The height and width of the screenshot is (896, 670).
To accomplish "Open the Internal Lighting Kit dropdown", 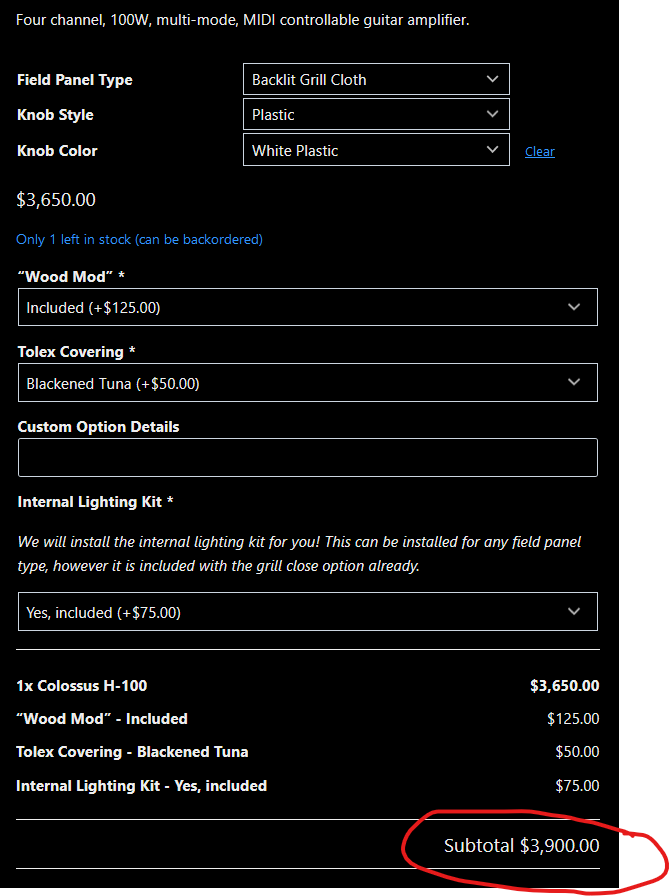I will point(307,612).
